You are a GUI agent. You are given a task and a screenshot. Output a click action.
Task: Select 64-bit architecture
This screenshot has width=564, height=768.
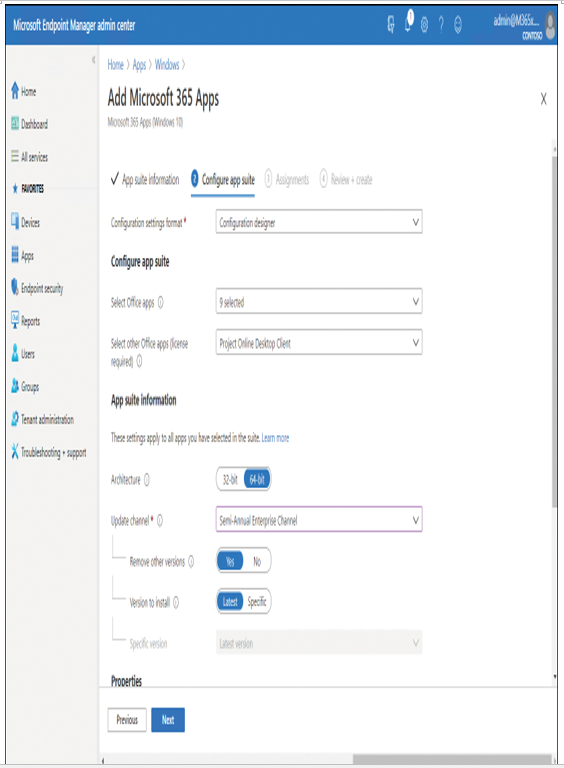[x=257, y=480]
